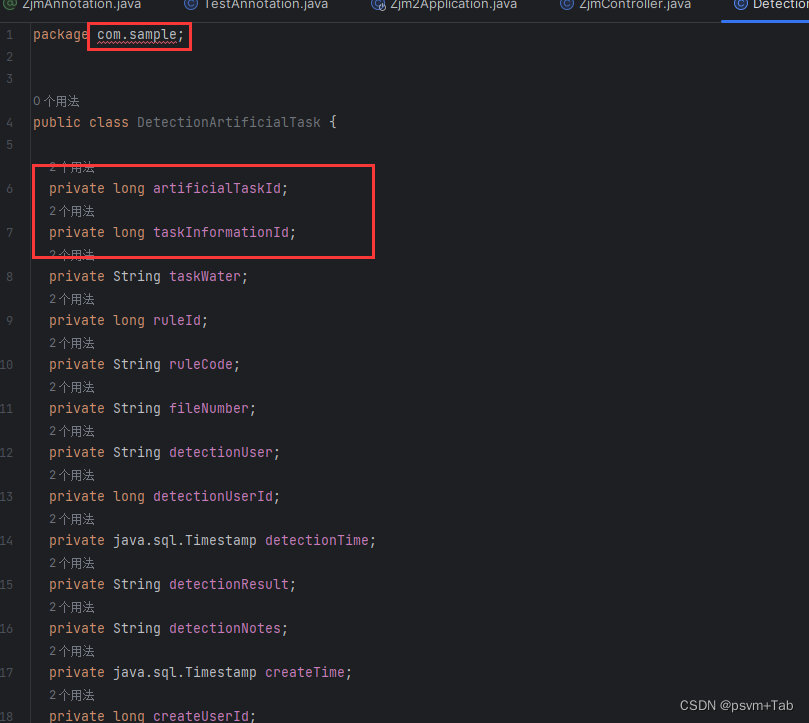The width and height of the screenshot is (809, 723).
Task: Place the caret on com.sample package name
Action: (136, 33)
